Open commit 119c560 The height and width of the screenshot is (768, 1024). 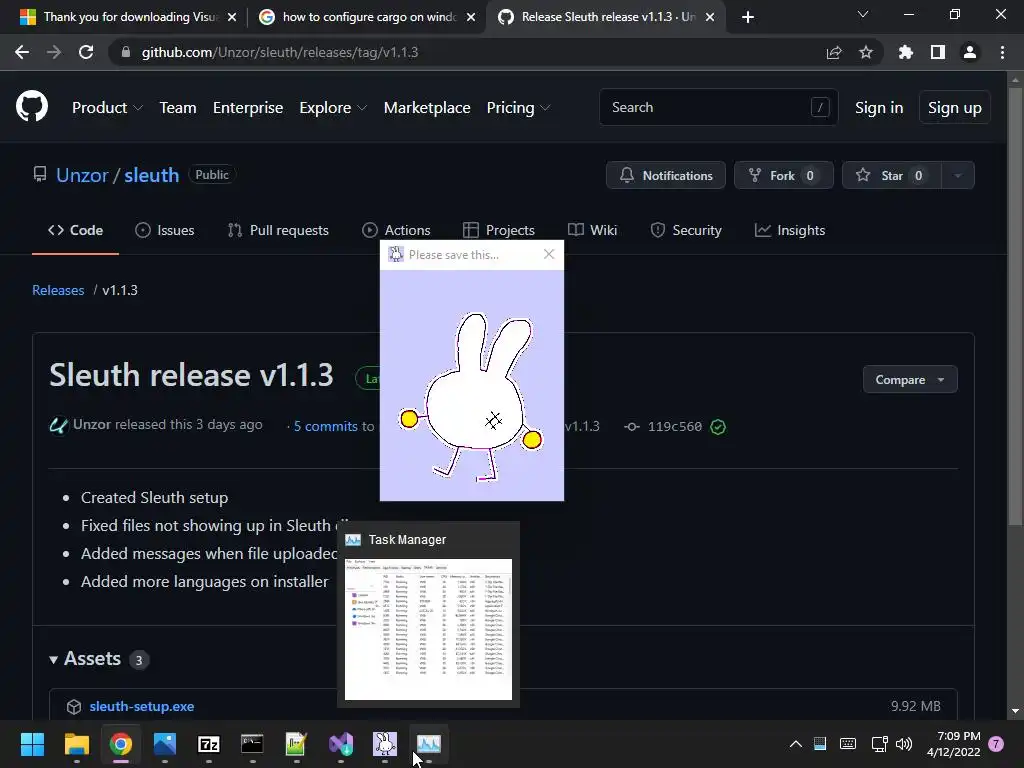[x=675, y=426]
